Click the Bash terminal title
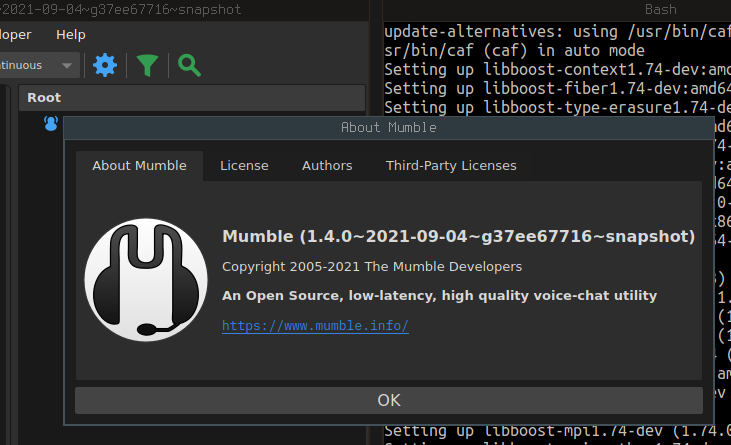Image resolution: width=731 pixels, height=445 pixels. 661,9
